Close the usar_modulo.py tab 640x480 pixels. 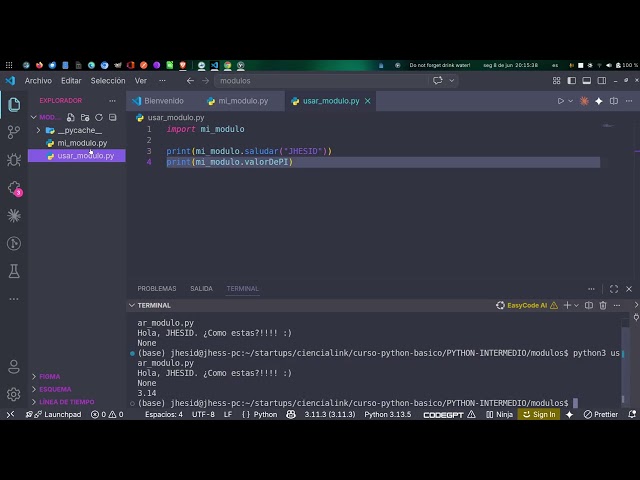368,101
